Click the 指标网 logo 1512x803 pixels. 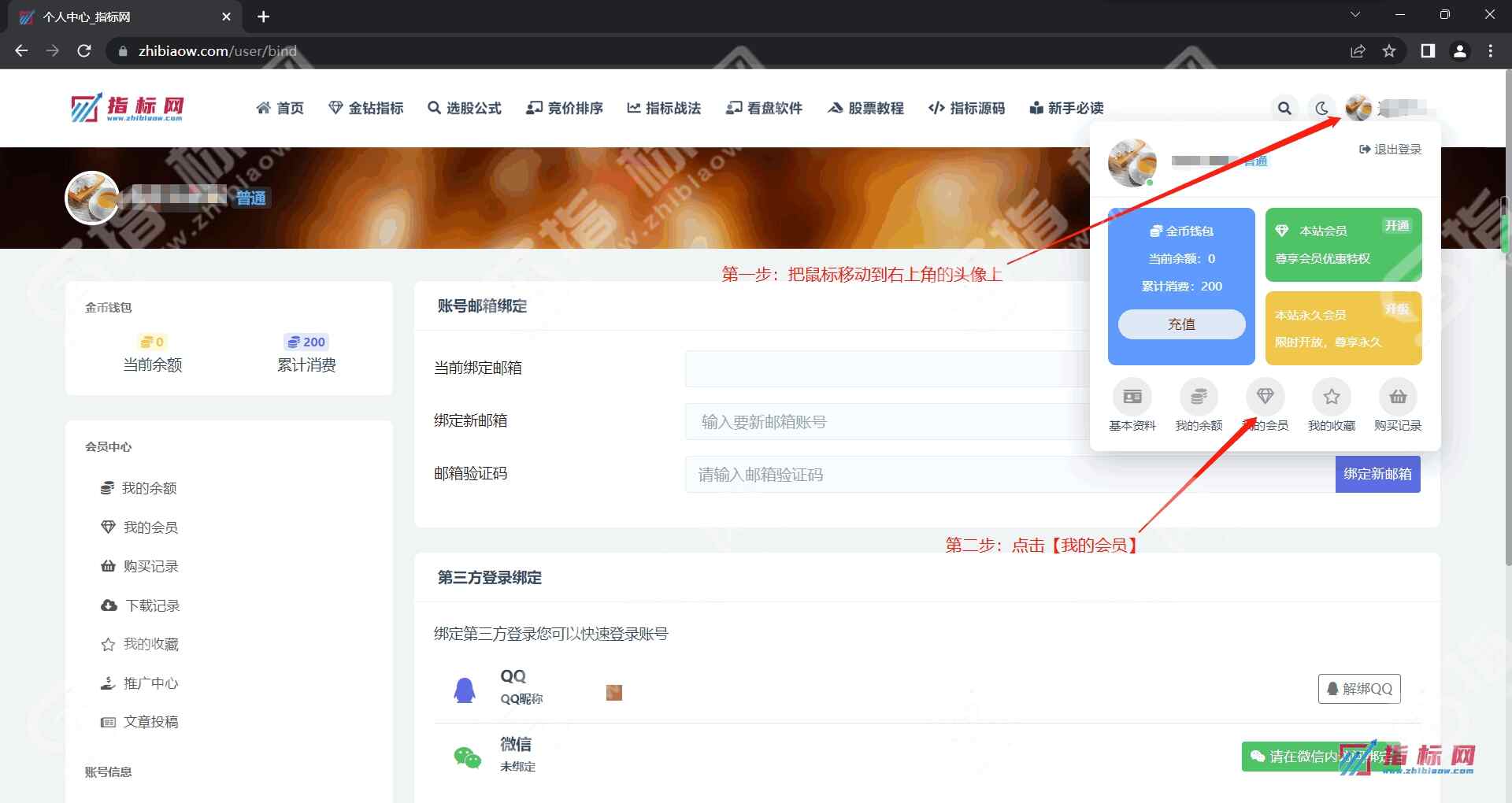[x=128, y=107]
